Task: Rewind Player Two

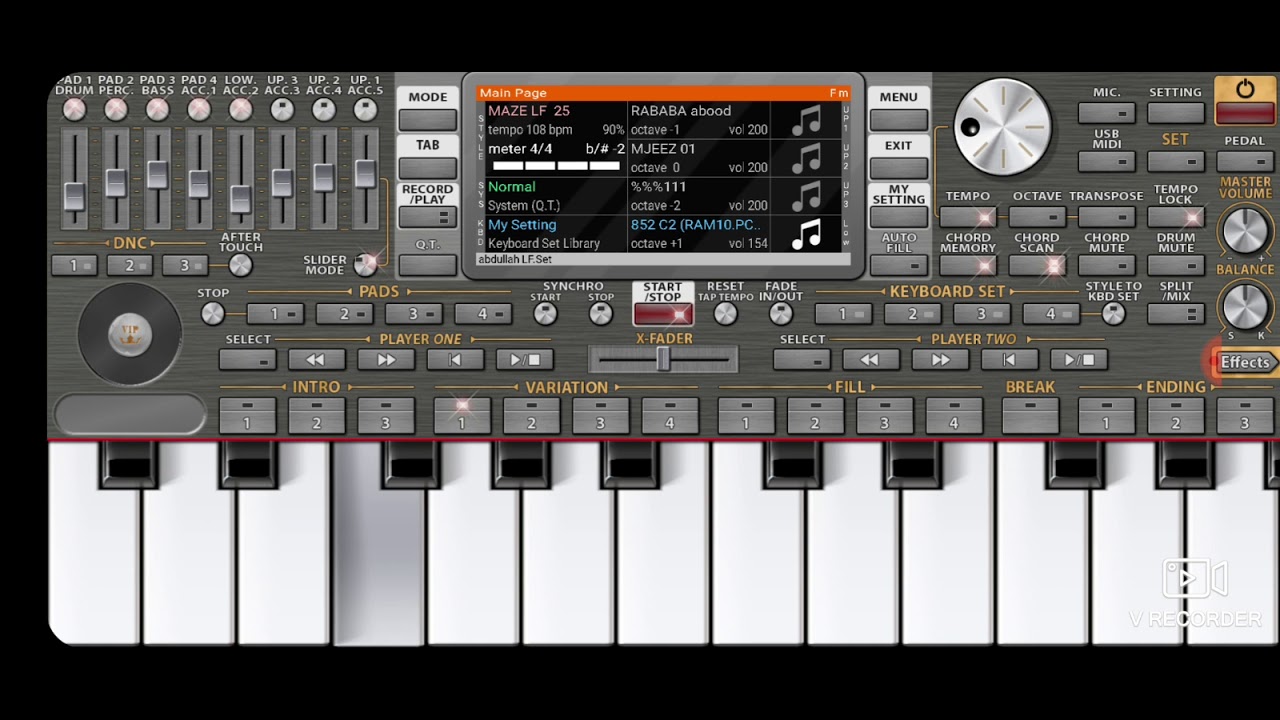Action: [x=870, y=360]
